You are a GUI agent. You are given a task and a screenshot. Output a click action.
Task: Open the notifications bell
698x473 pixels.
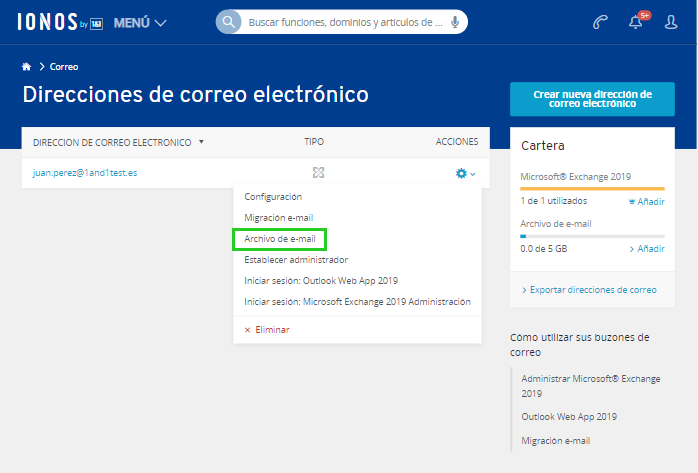click(636, 22)
